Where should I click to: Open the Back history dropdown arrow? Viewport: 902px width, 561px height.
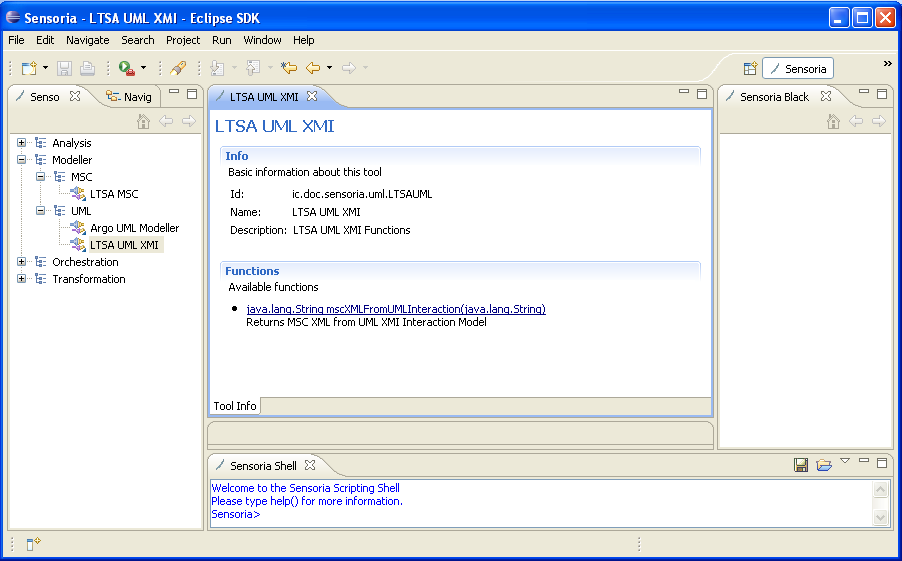(330, 68)
